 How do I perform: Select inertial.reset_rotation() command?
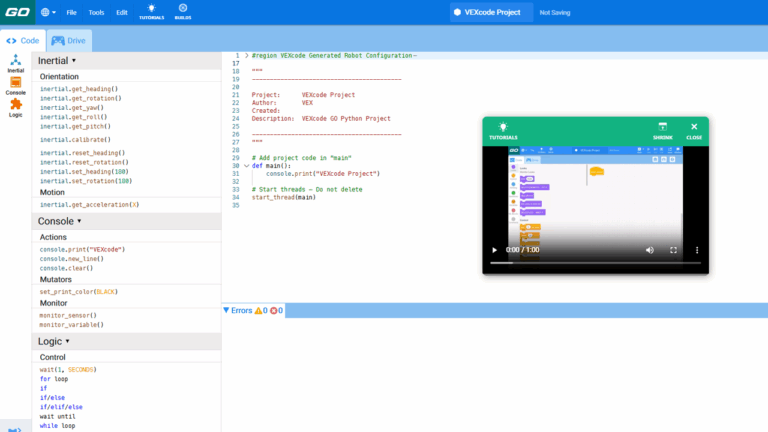pyautogui.click(x=84, y=162)
